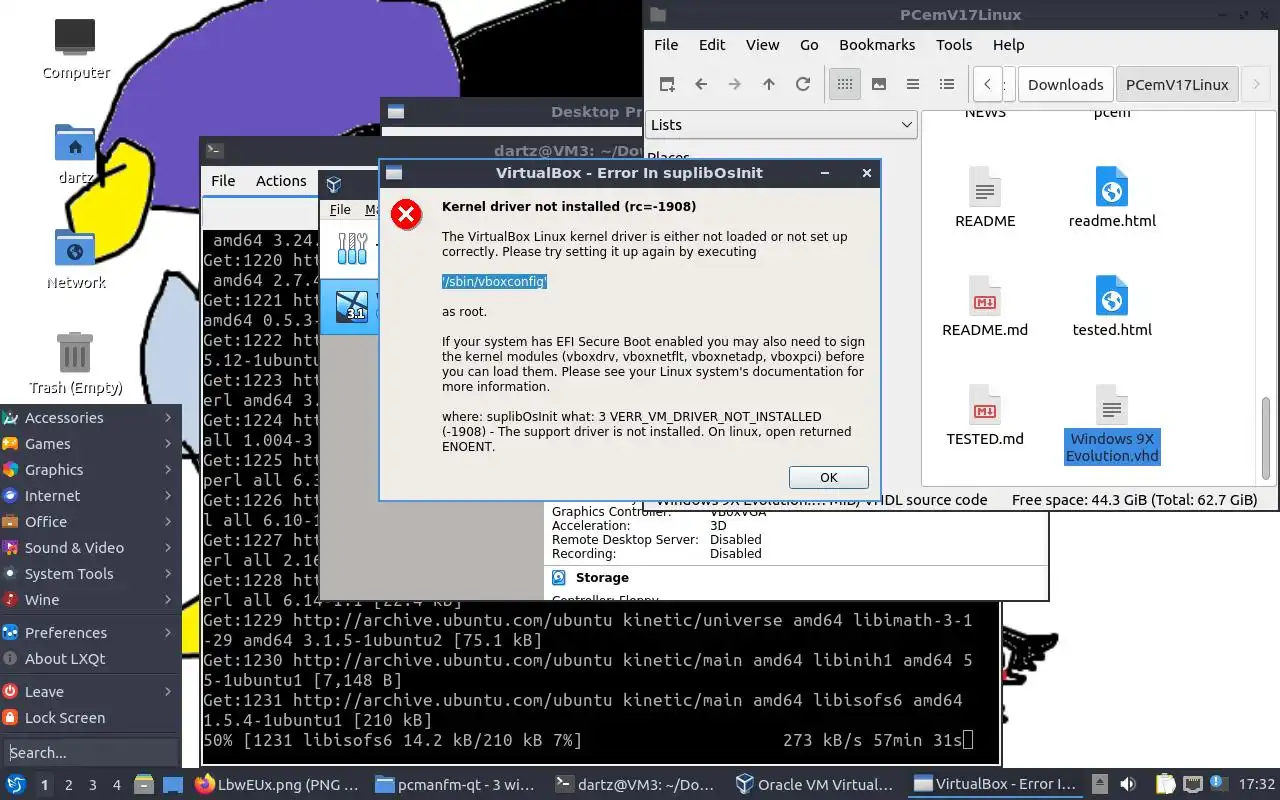Open File menu in terminal window
Image resolution: width=1280 pixels, height=800 pixels.
pyautogui.click(x=223, y=181)
